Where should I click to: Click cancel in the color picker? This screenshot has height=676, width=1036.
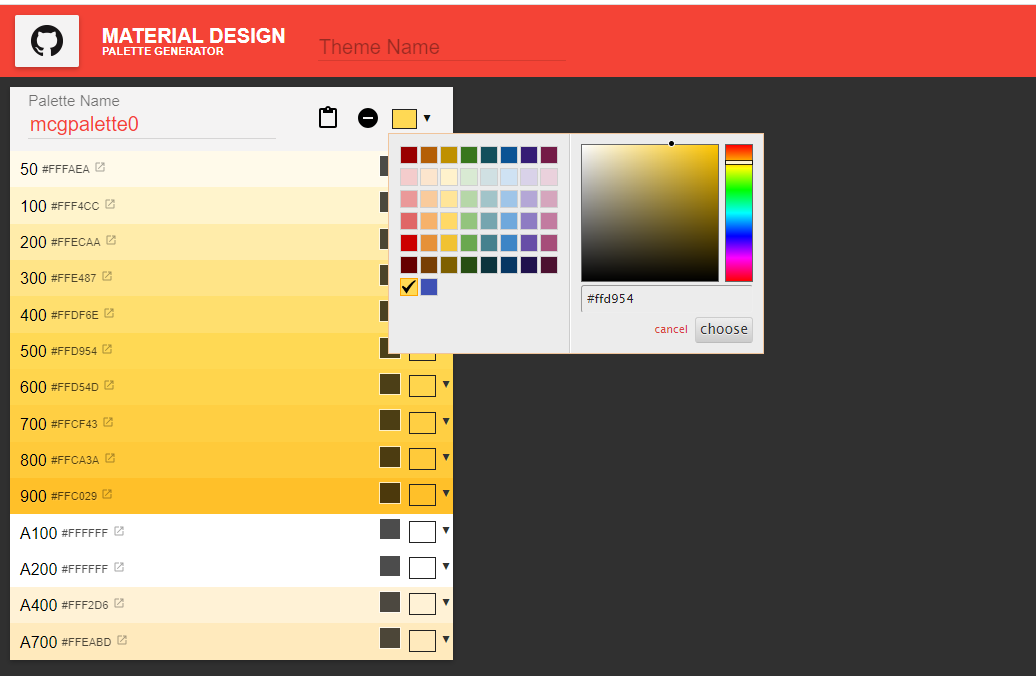pos(671,329)
